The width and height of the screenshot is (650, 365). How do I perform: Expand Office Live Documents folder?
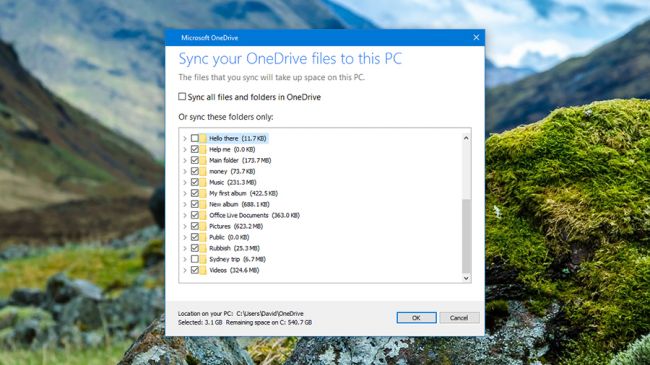[185, 215]
